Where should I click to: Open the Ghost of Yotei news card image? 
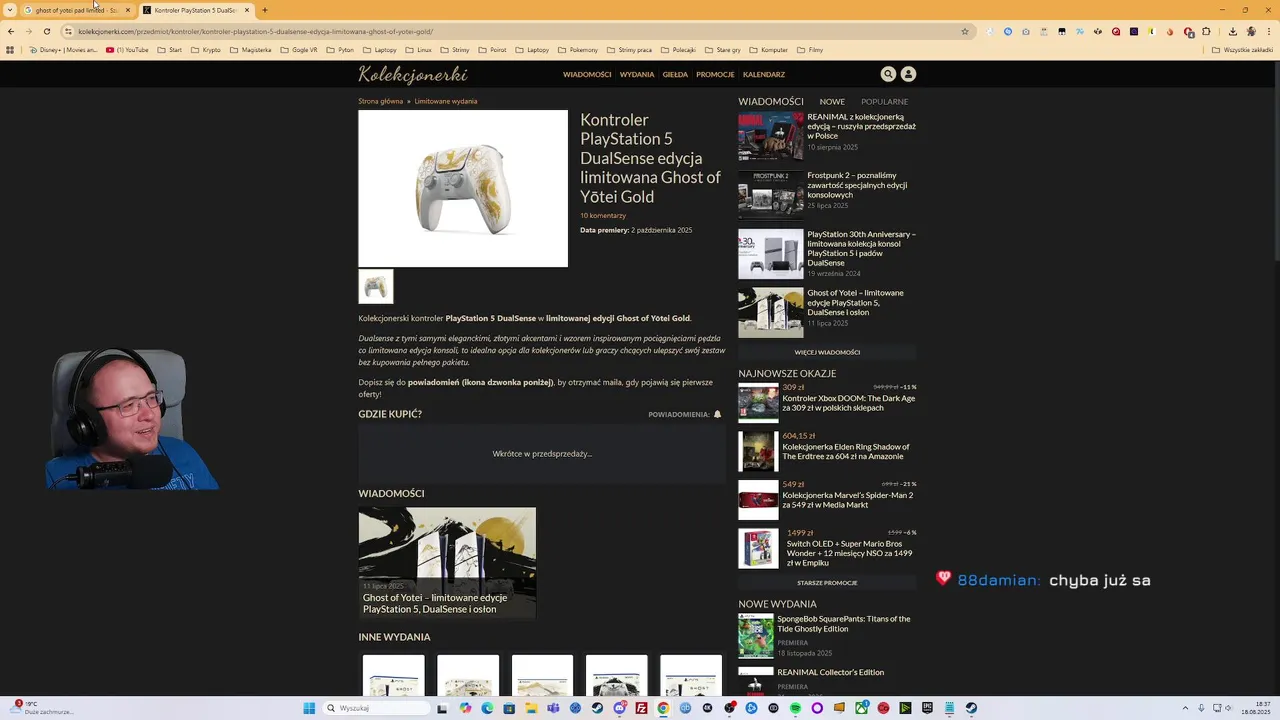(447, 563)
